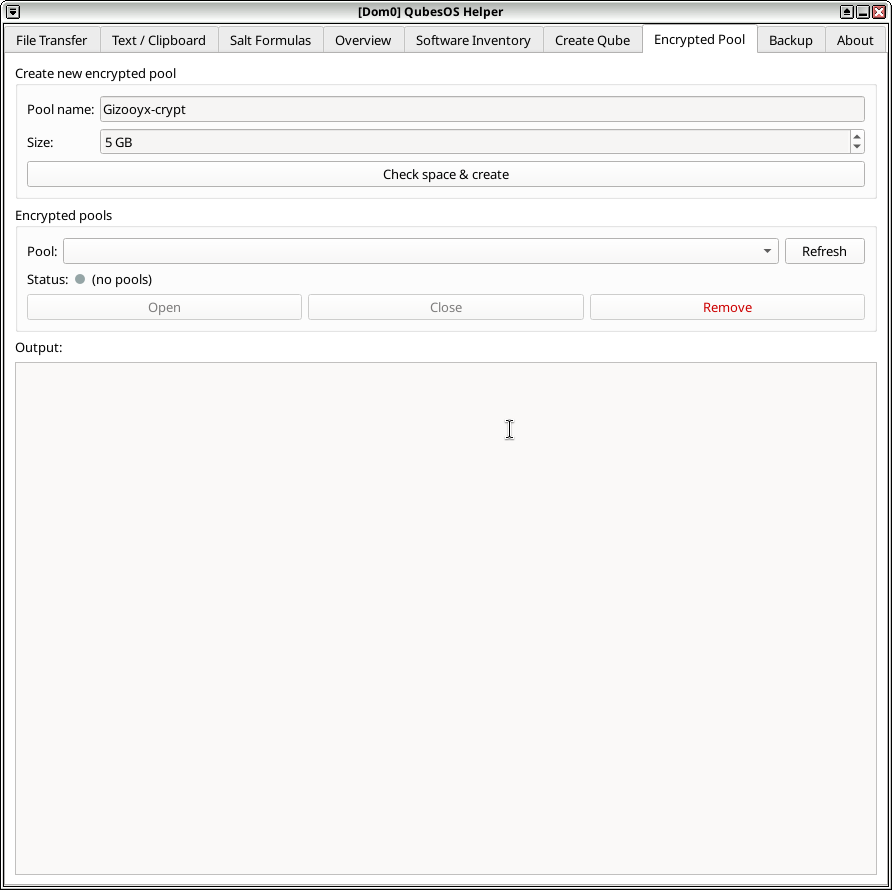
Task: Click Check space & create button
Action: click(x=446, y=174)
